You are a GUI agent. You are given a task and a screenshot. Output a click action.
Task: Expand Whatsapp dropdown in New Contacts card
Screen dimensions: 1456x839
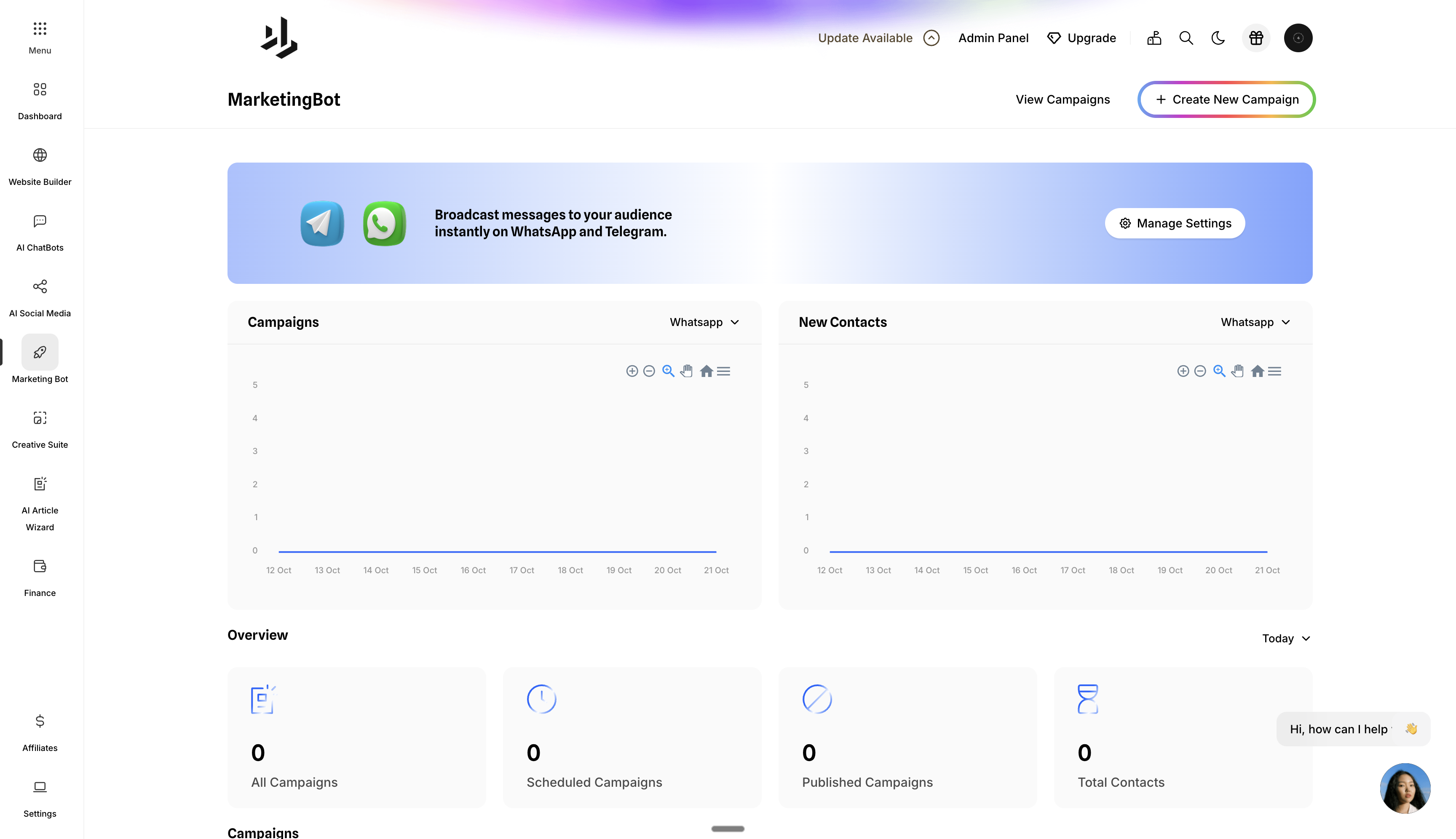1255,322
